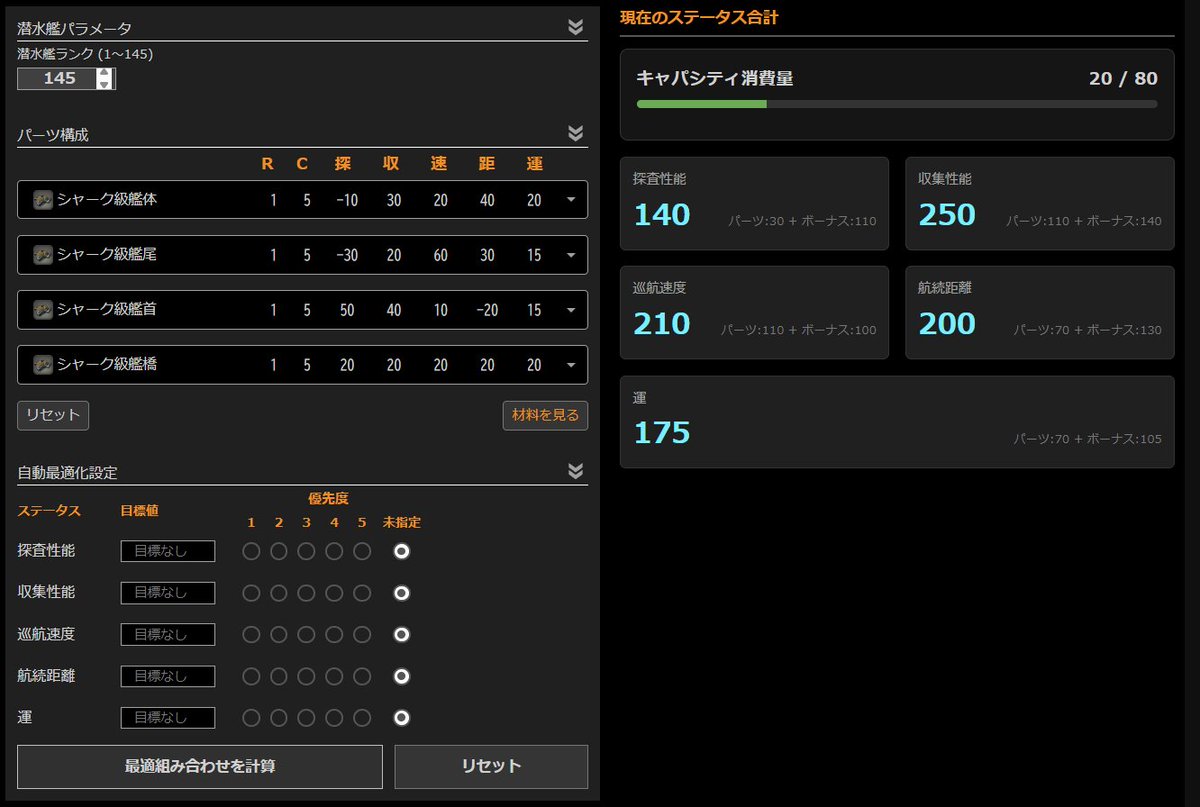The width and height of the screenshot is (1200, 807).
Task: Click the 巡航速度 target value field
Action: coord(168,634)
